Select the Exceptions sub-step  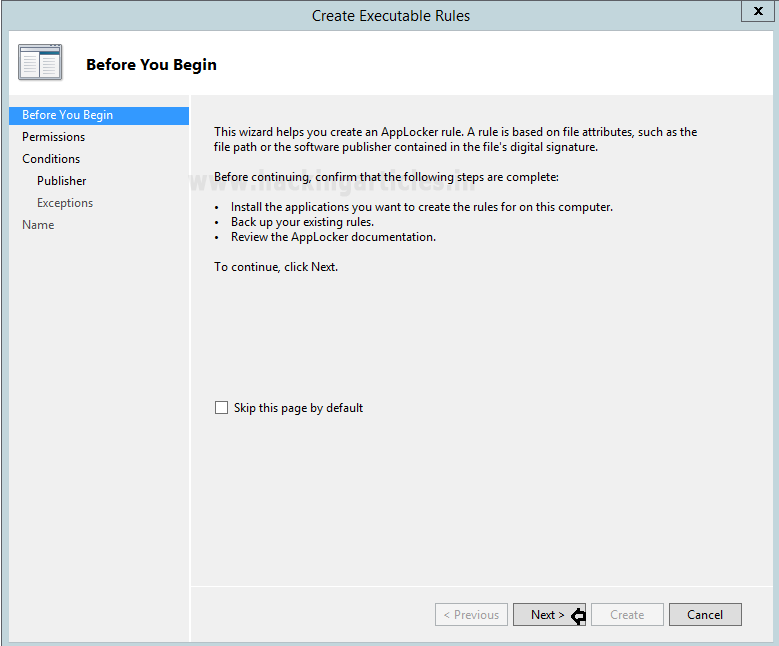pos(65,203)
